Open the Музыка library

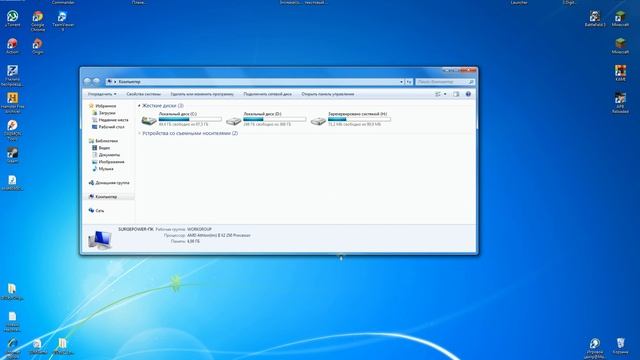[106, 169]
